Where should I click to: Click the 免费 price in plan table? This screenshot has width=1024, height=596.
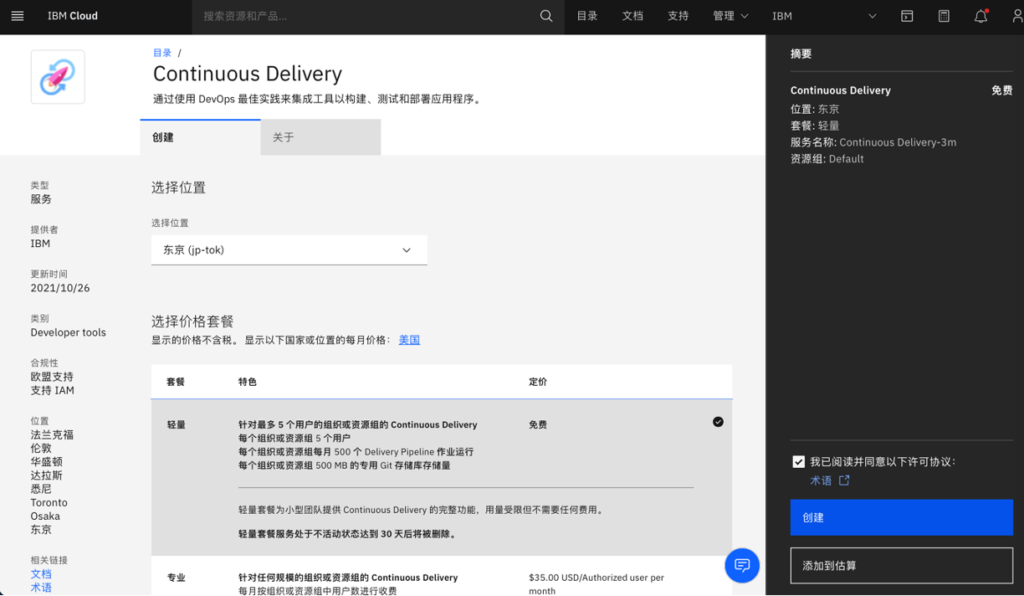click(x=537, y=425)
